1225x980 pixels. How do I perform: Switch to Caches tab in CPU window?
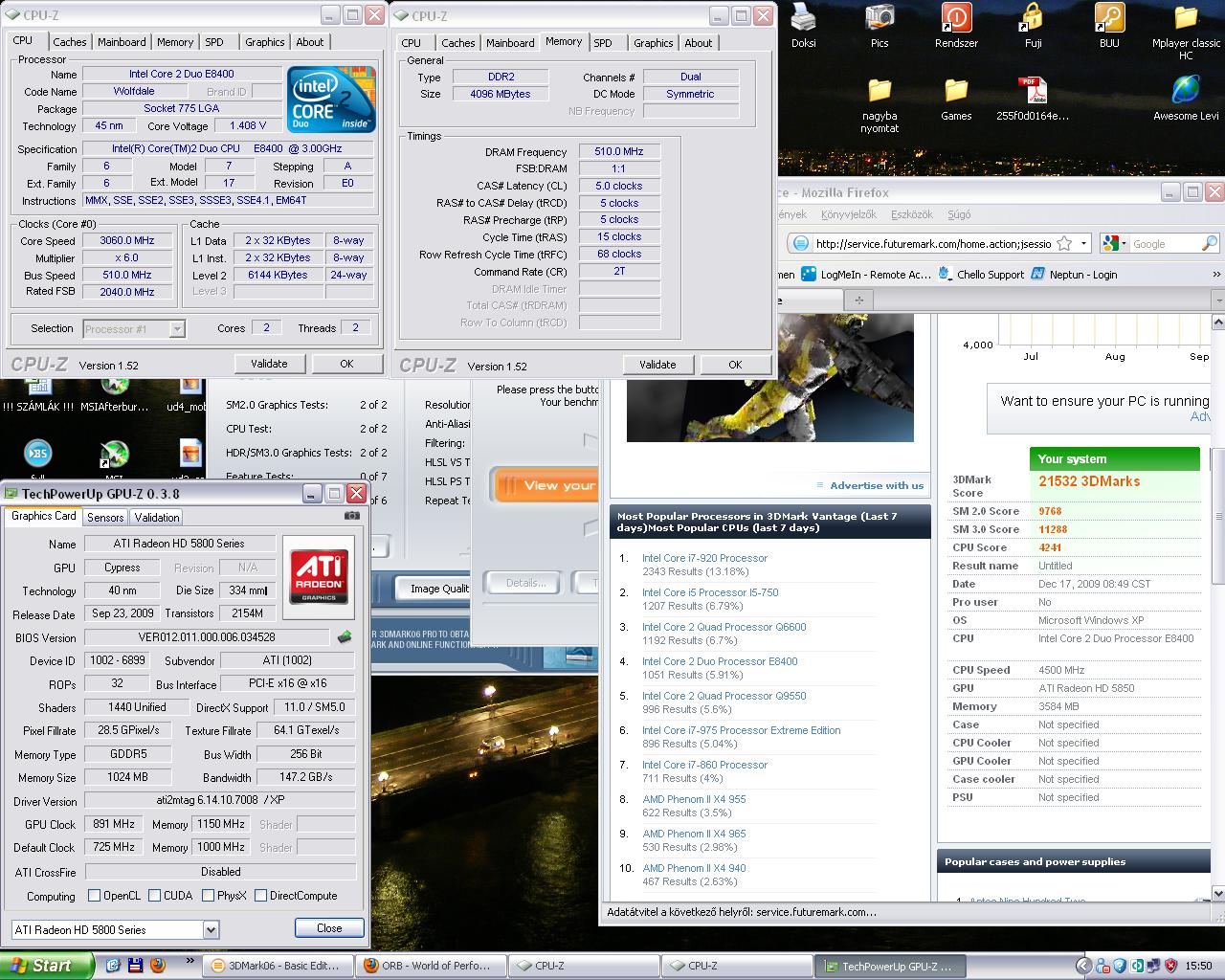coord(70,42)
